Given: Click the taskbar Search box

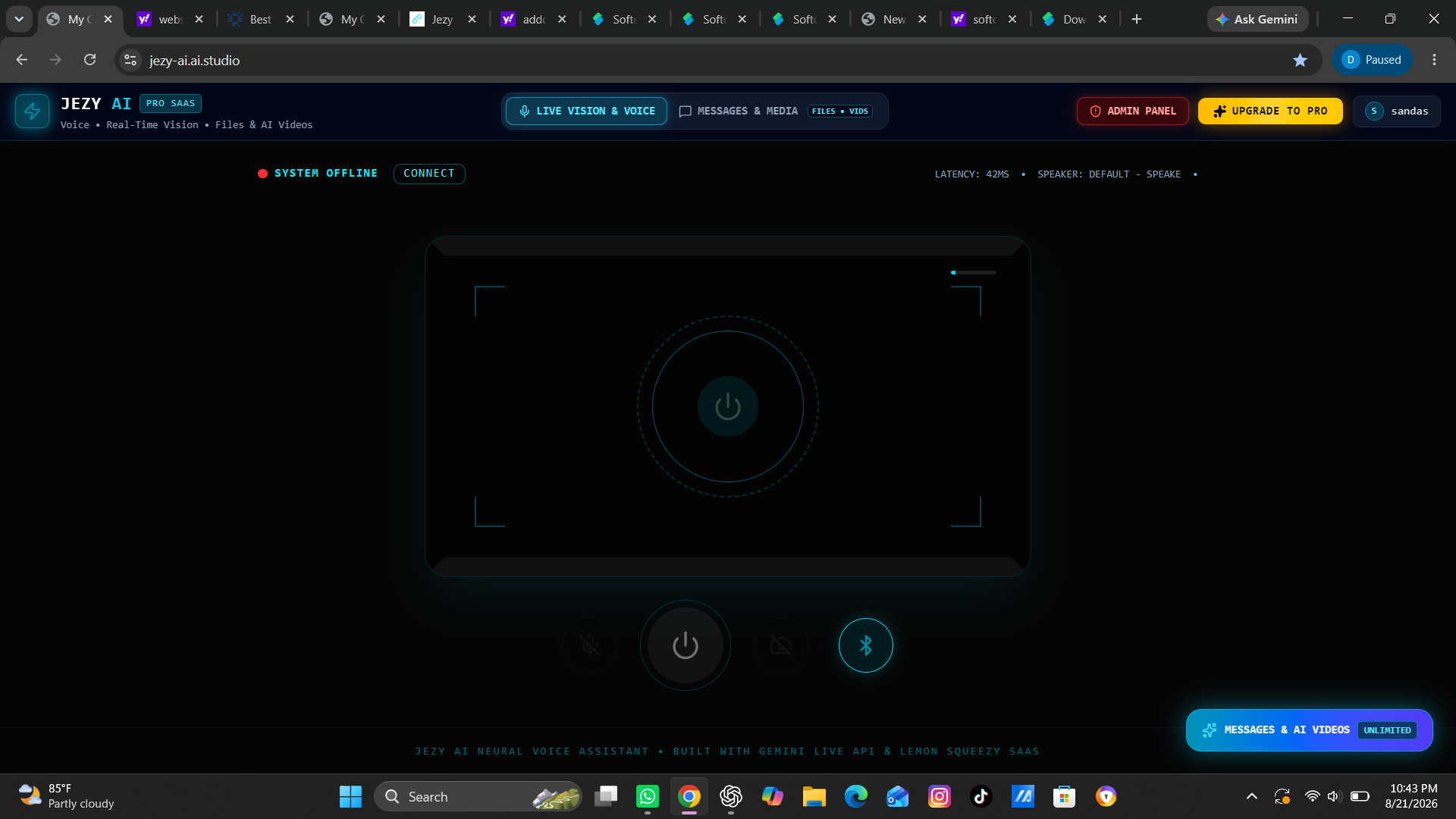Looking at the screenshot, I should (x=479, y=796).
